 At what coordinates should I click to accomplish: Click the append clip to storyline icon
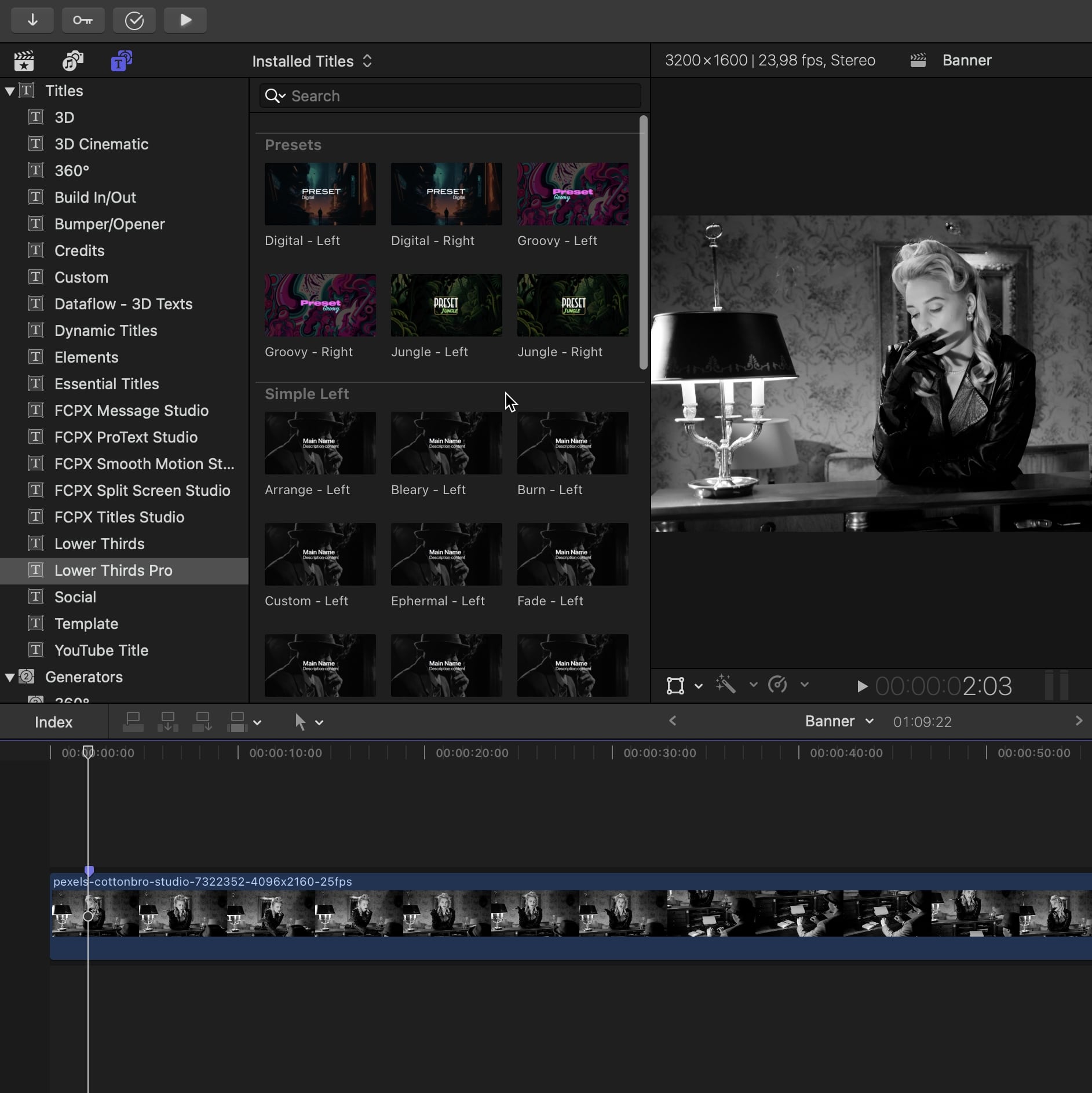click(x=202, y=722)
